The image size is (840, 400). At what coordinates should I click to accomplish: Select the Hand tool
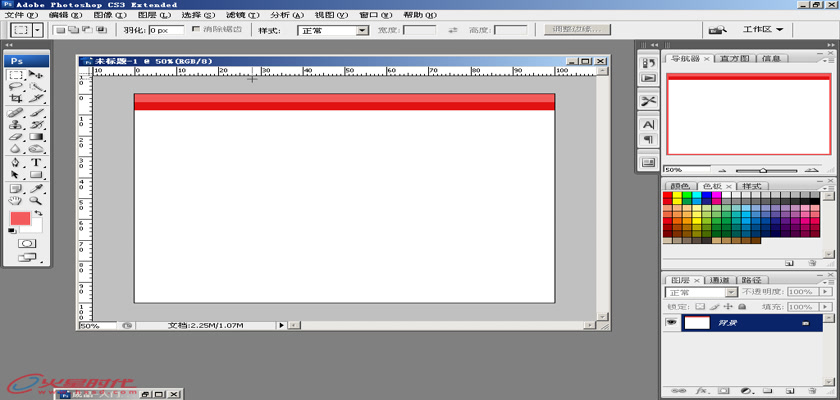16,200
